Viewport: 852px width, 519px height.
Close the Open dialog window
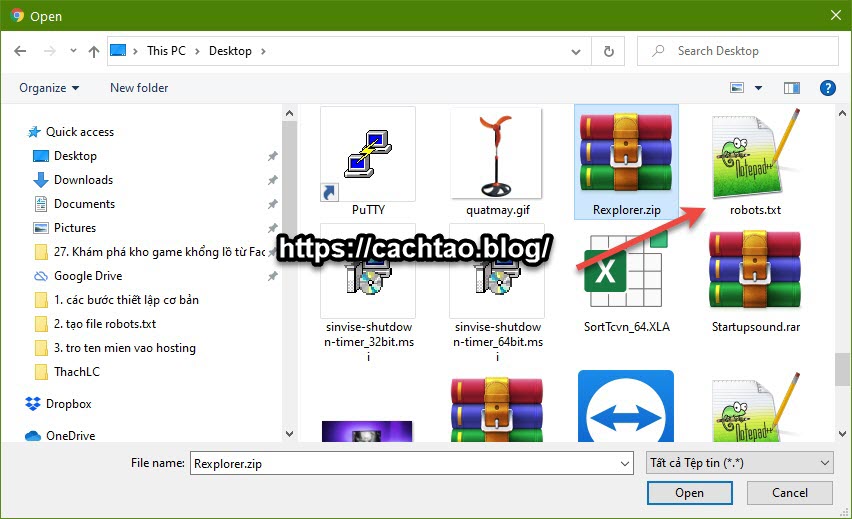(836, 15)
